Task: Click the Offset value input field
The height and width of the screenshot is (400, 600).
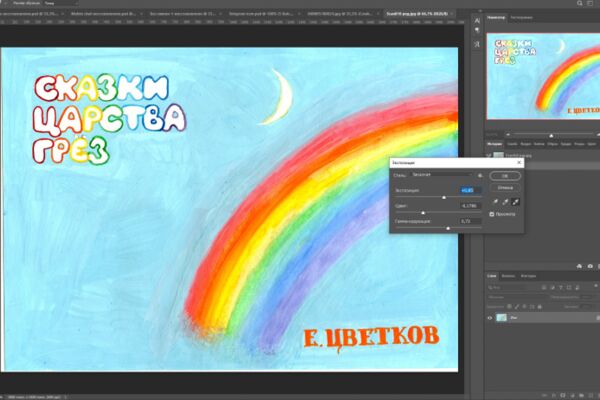Action: 471,206
